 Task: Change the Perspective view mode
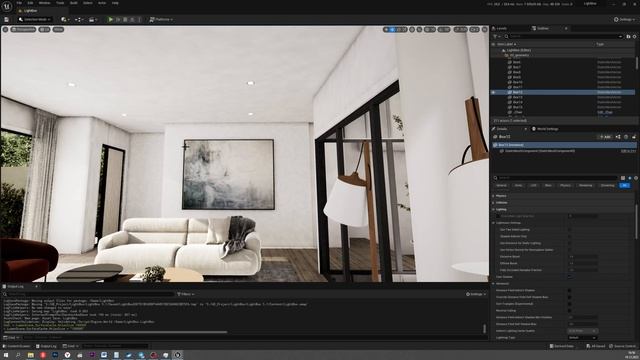click(23, 29)
